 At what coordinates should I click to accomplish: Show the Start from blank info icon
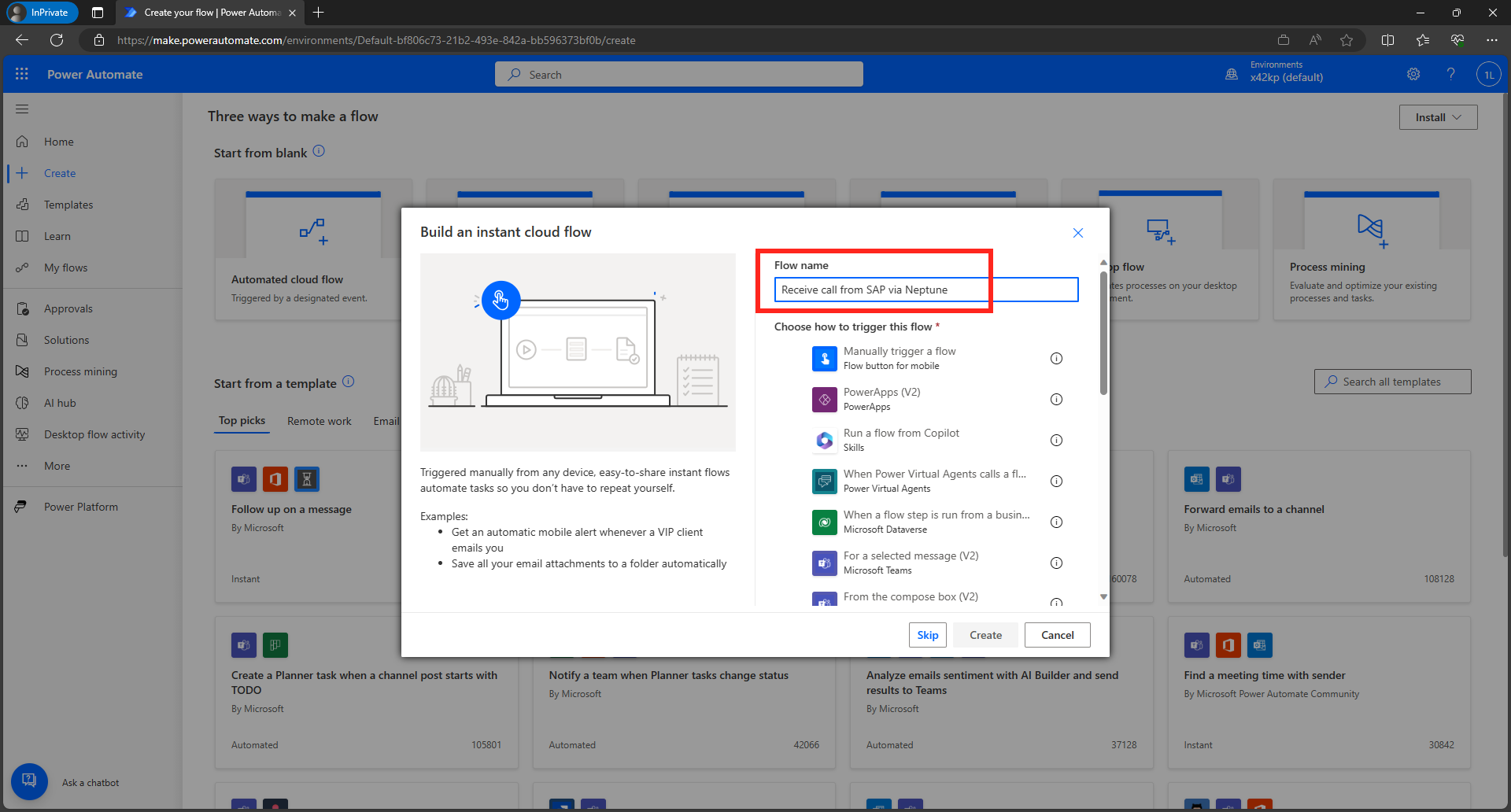pyautogui.click(x=319, y=151)
